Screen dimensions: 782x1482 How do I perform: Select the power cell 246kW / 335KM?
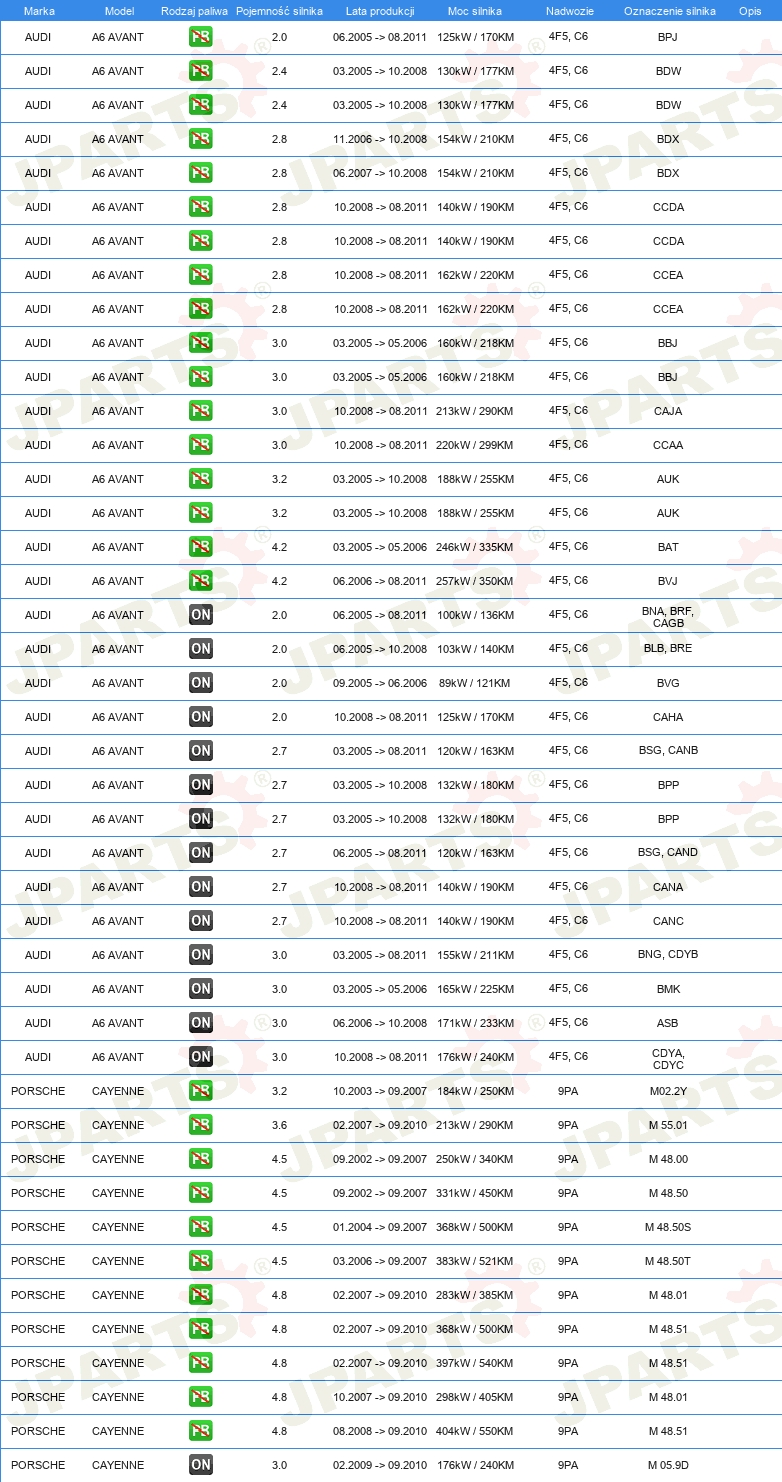coord(475,547)
